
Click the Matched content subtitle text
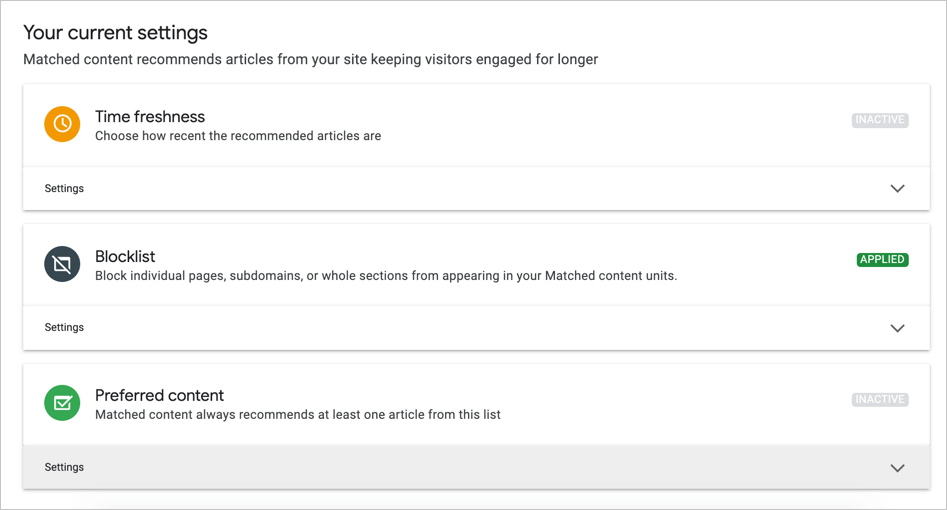tap(310, 60)
